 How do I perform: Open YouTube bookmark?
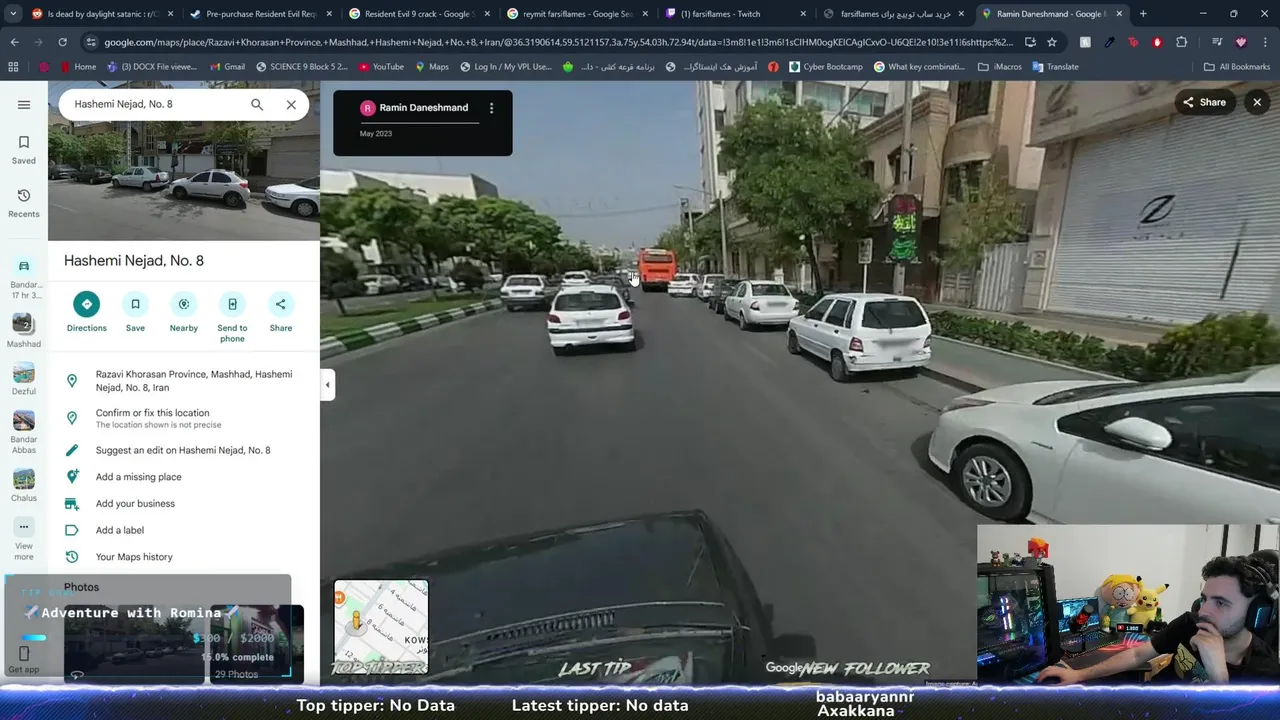(380, 67)
